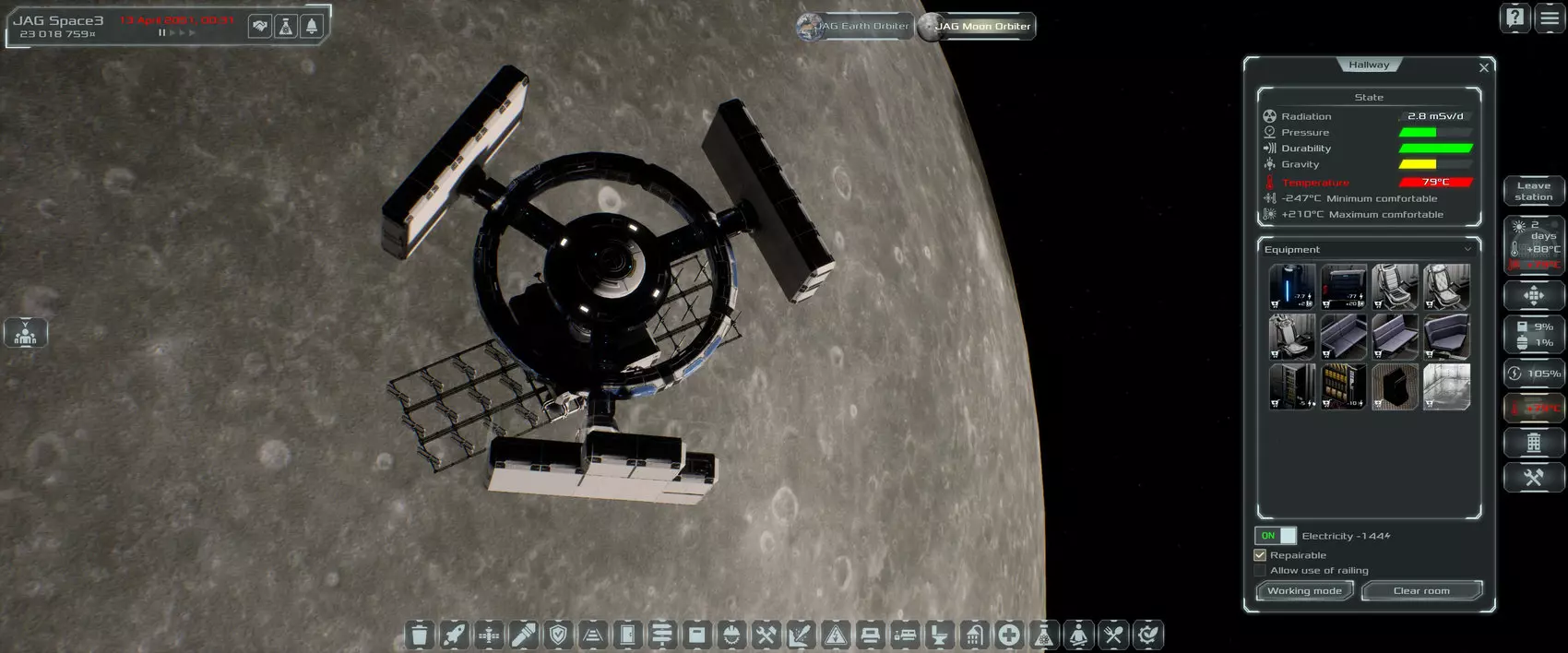The height and width of the screenshot is (653, 1568).
Task: Click the directional move arrows button
Action: coord(1534,295)
